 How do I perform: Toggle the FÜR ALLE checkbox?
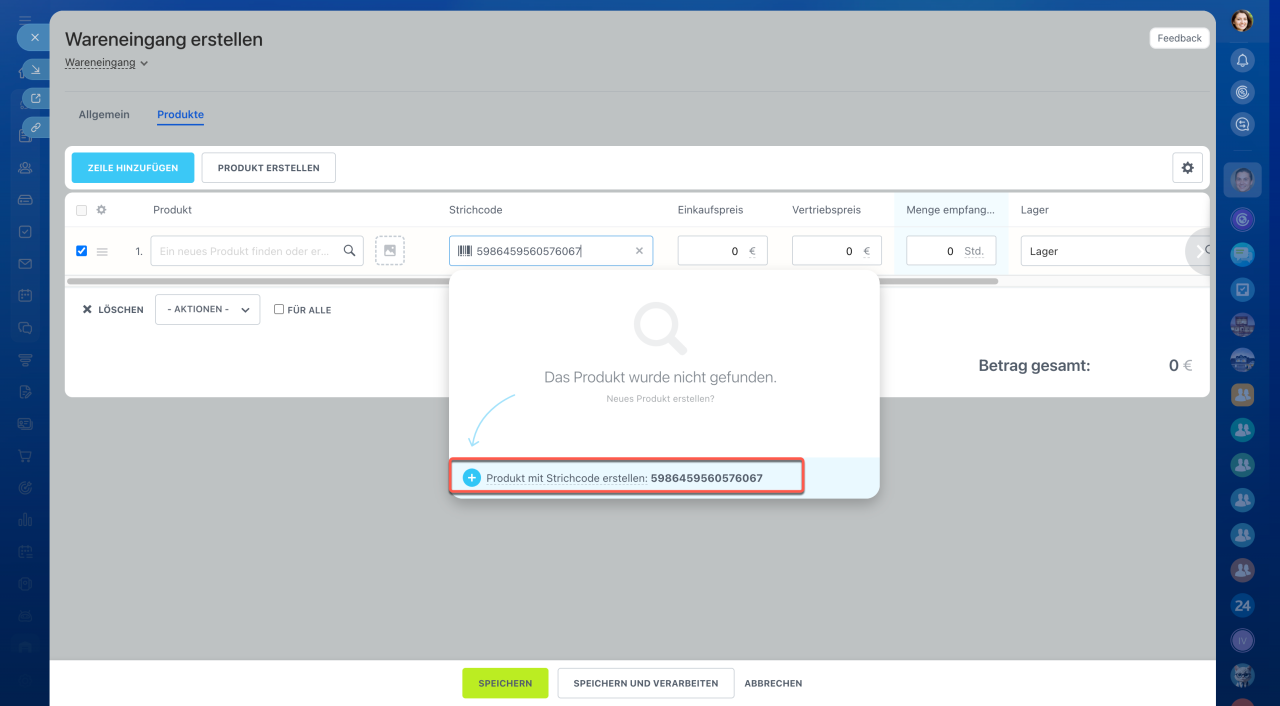pyautogui.click(x=279, y=309)
